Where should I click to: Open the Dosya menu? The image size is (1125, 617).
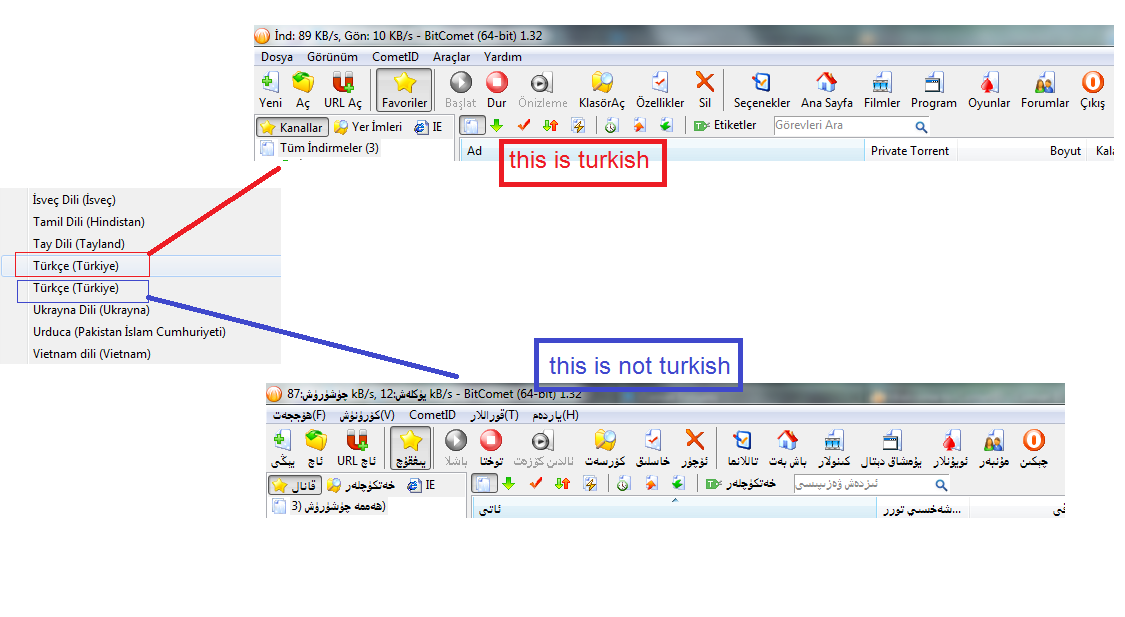click(277, 57)
